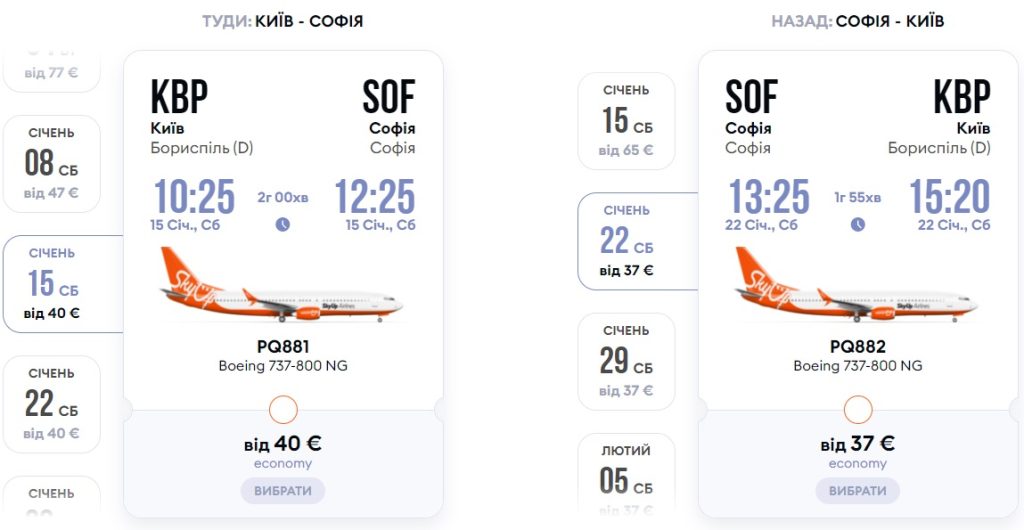The height and width of the screenshot is (530, 1024).
Task: Select the radio circle on Kyiv-Sofia ticket
Action: [283, 409]
